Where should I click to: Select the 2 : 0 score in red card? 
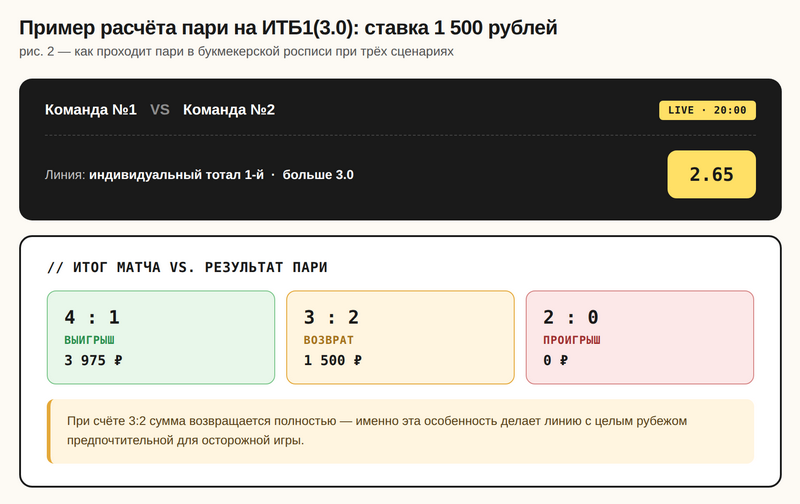pyautogui.click(x=571, y=317)
